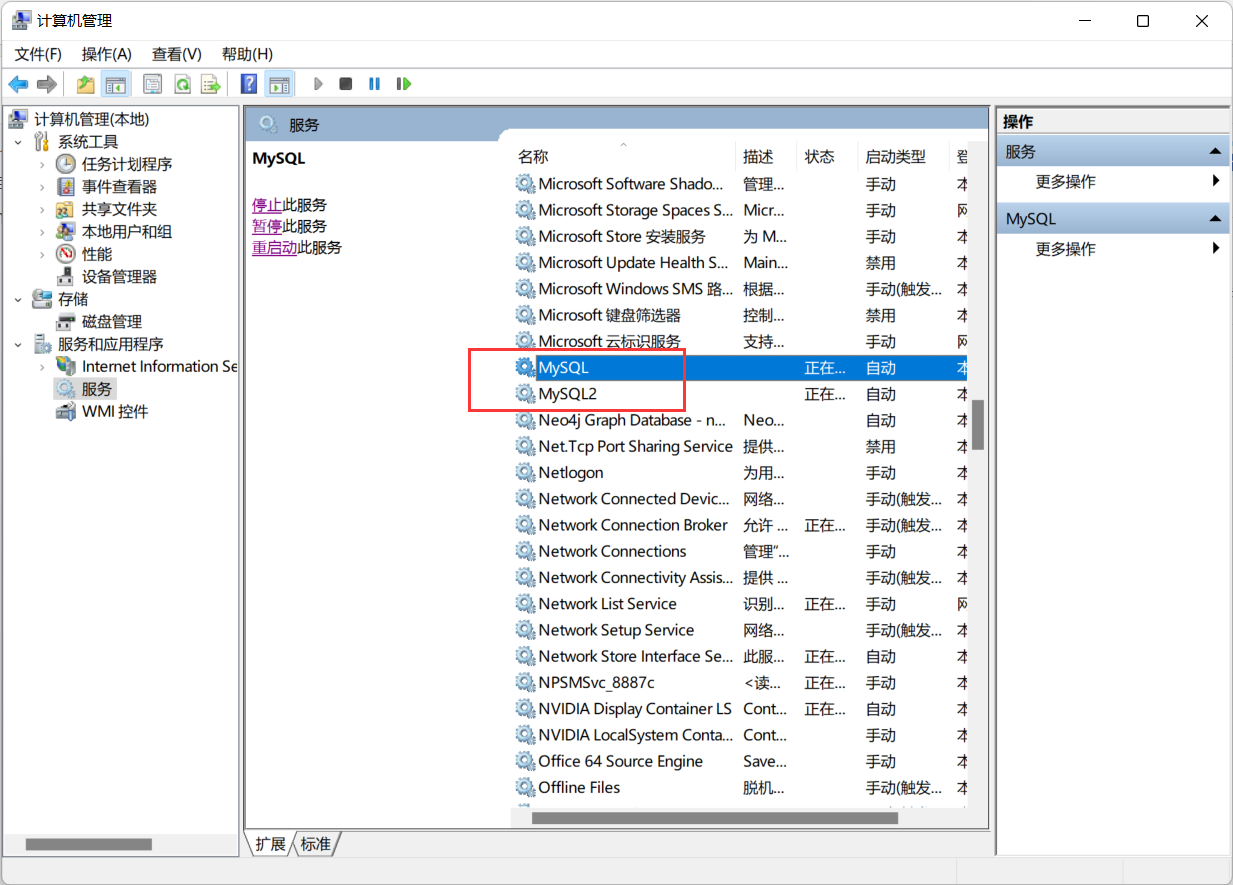The image size is (1233, 885).
Task: Select Local Users and Groups (本地用户和组)
Action: [127, 232]
